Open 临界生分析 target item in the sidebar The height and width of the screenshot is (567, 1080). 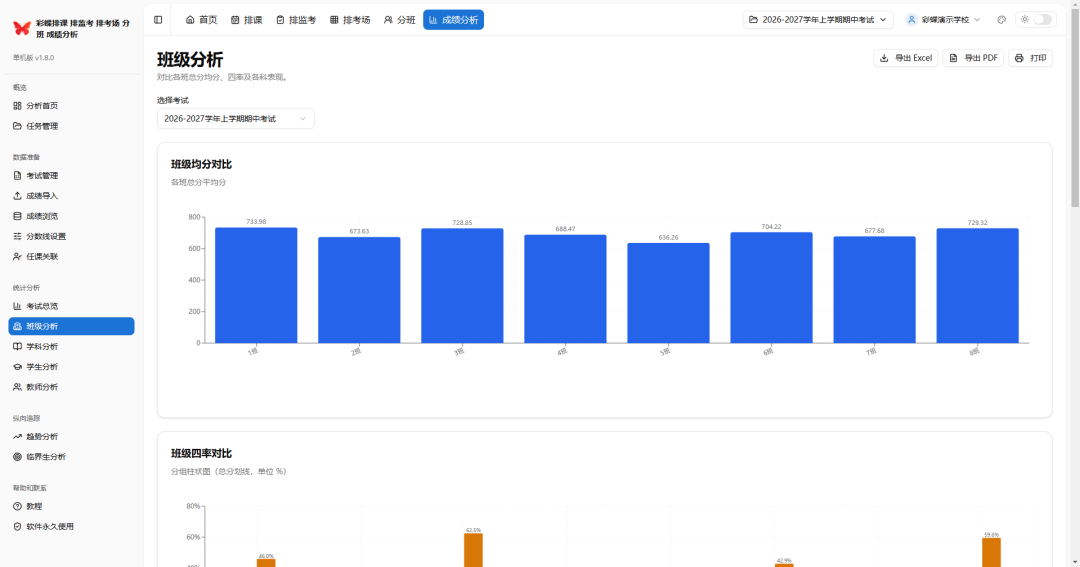coord(71,457)
